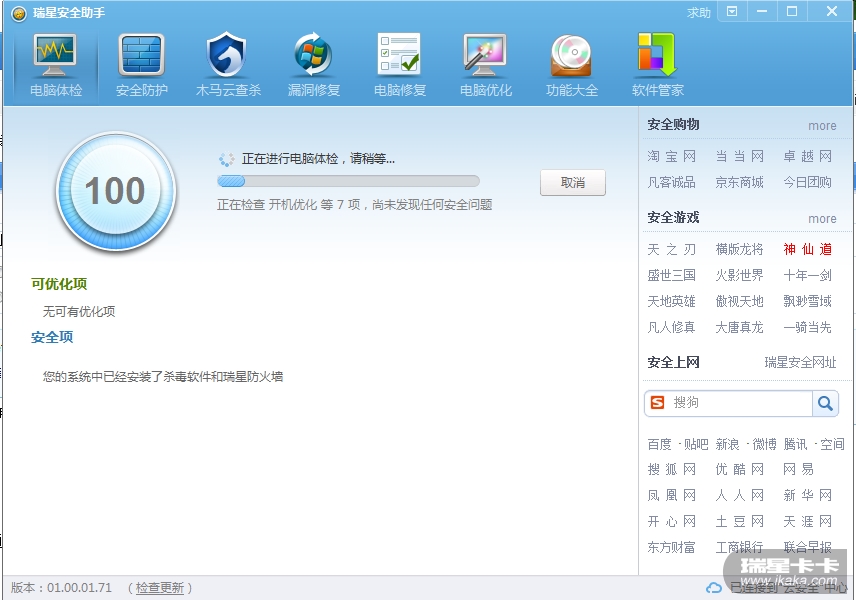Open 大唐真龙 game link
The width and height of the screenshot is (856, 600).
[x=739, y=328]
